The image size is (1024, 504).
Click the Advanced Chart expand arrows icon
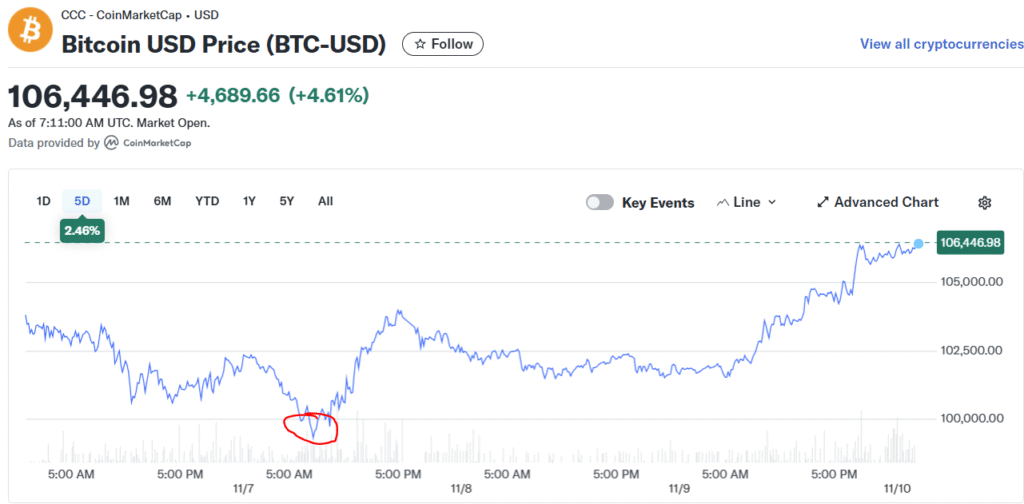pos(823,202)
